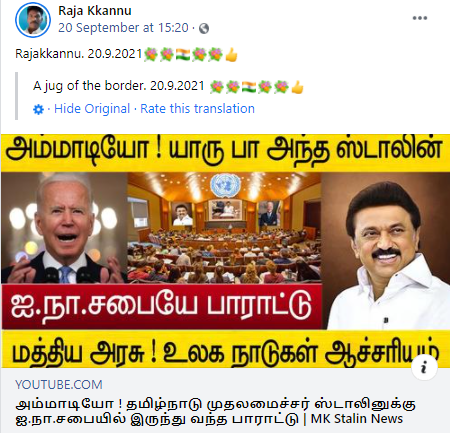450x433 pixels.
Task: Click the thumbs-up emoji in original post
Action: [x=231, y=54]
